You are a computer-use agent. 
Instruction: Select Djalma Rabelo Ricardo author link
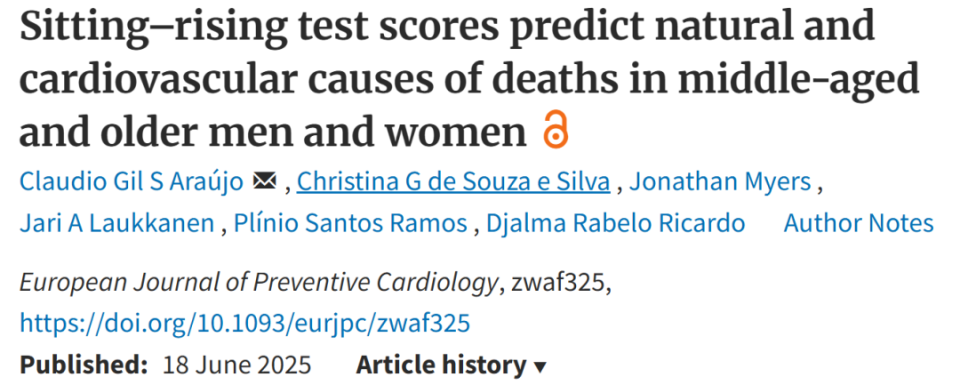616,223
